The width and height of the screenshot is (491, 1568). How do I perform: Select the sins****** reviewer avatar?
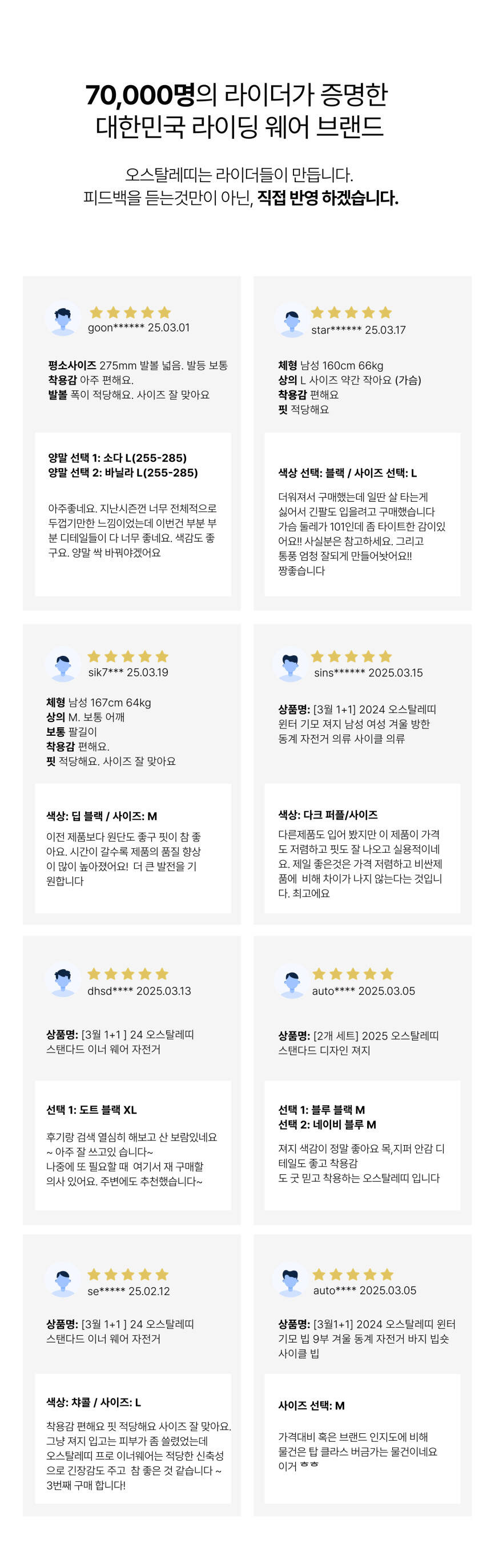coord(290,664)
